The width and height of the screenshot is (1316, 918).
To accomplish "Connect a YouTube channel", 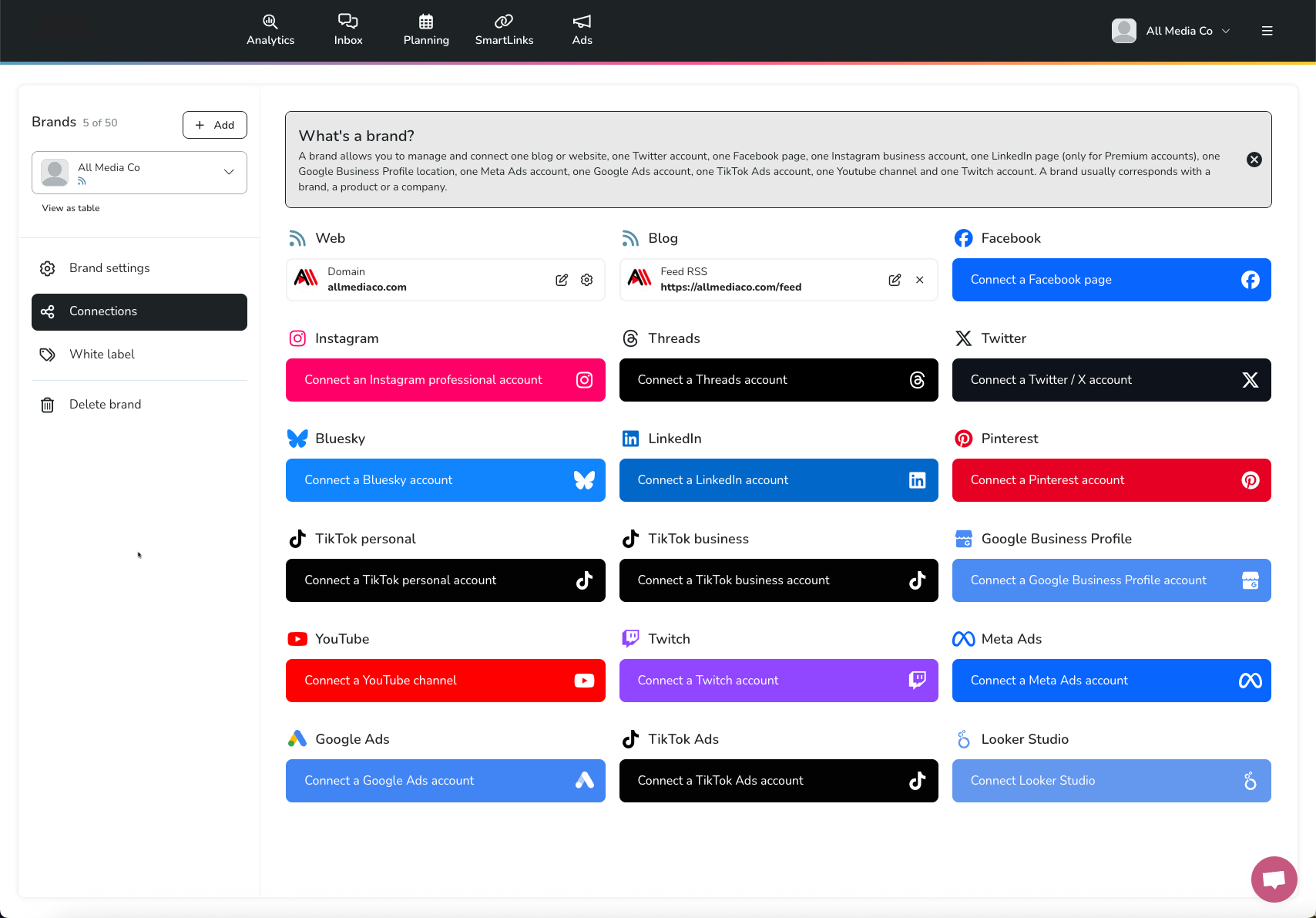I will pos(445,681).
